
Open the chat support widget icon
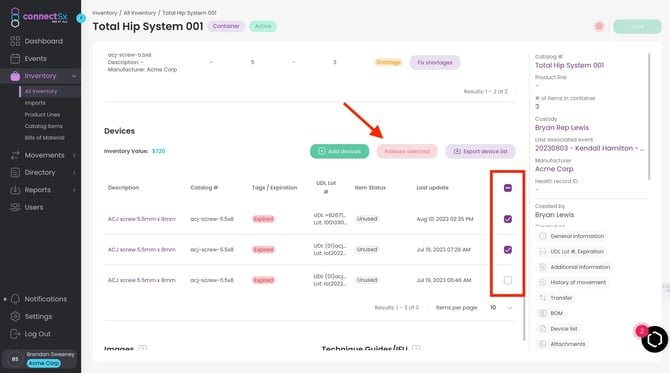coord(654,339)
